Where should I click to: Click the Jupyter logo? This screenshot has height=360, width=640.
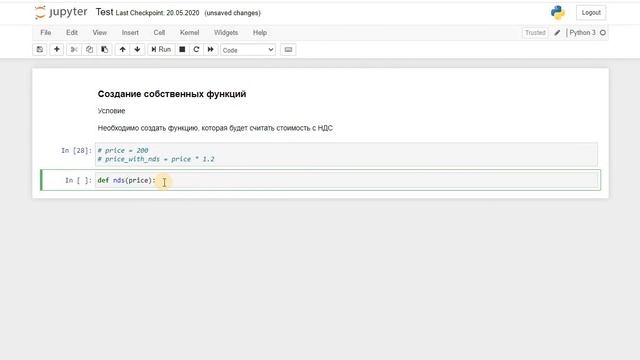pyautogui.click(x=61, y=13)
